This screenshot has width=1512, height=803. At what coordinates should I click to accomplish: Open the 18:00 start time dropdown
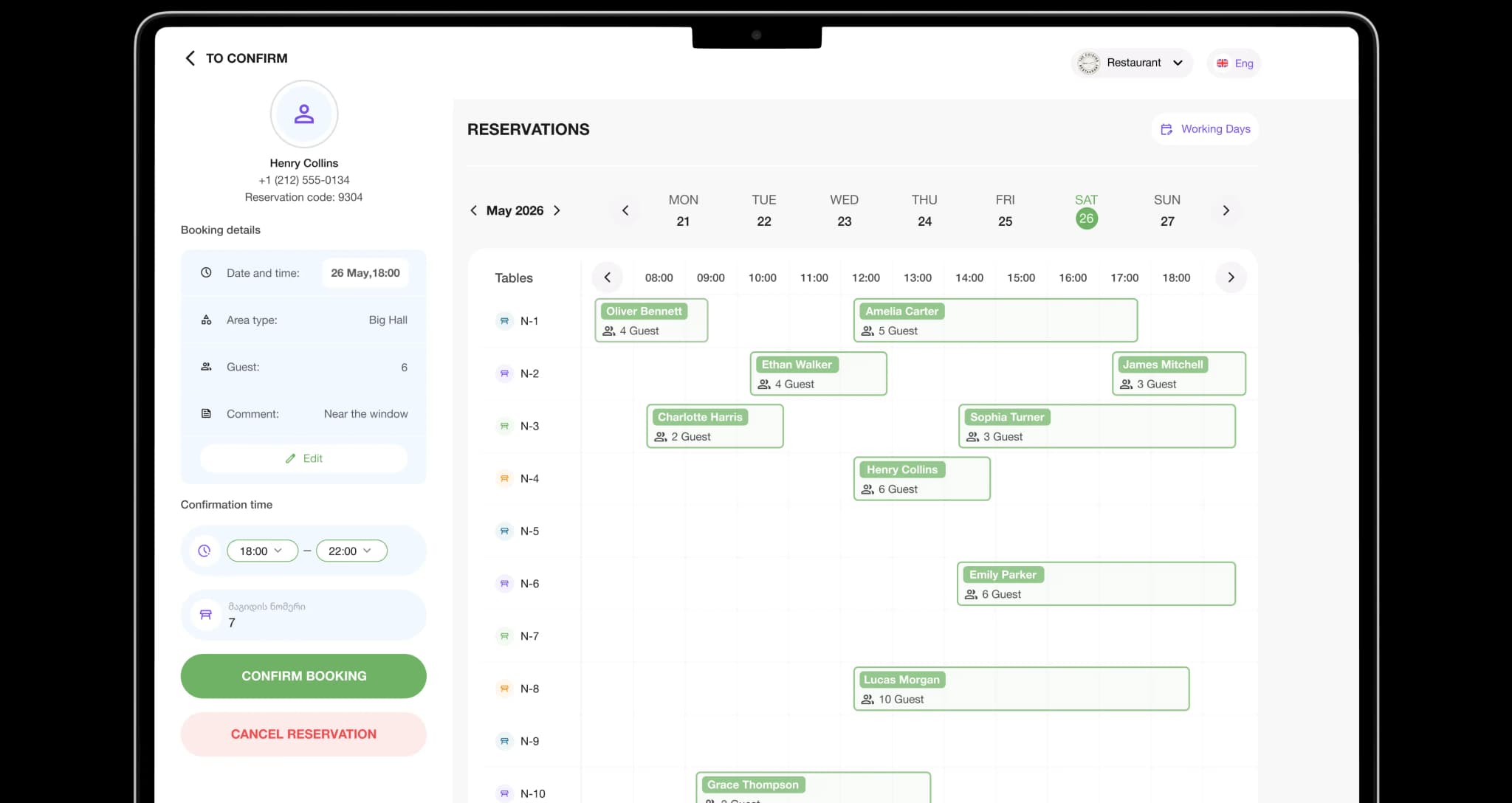(261, 551)
